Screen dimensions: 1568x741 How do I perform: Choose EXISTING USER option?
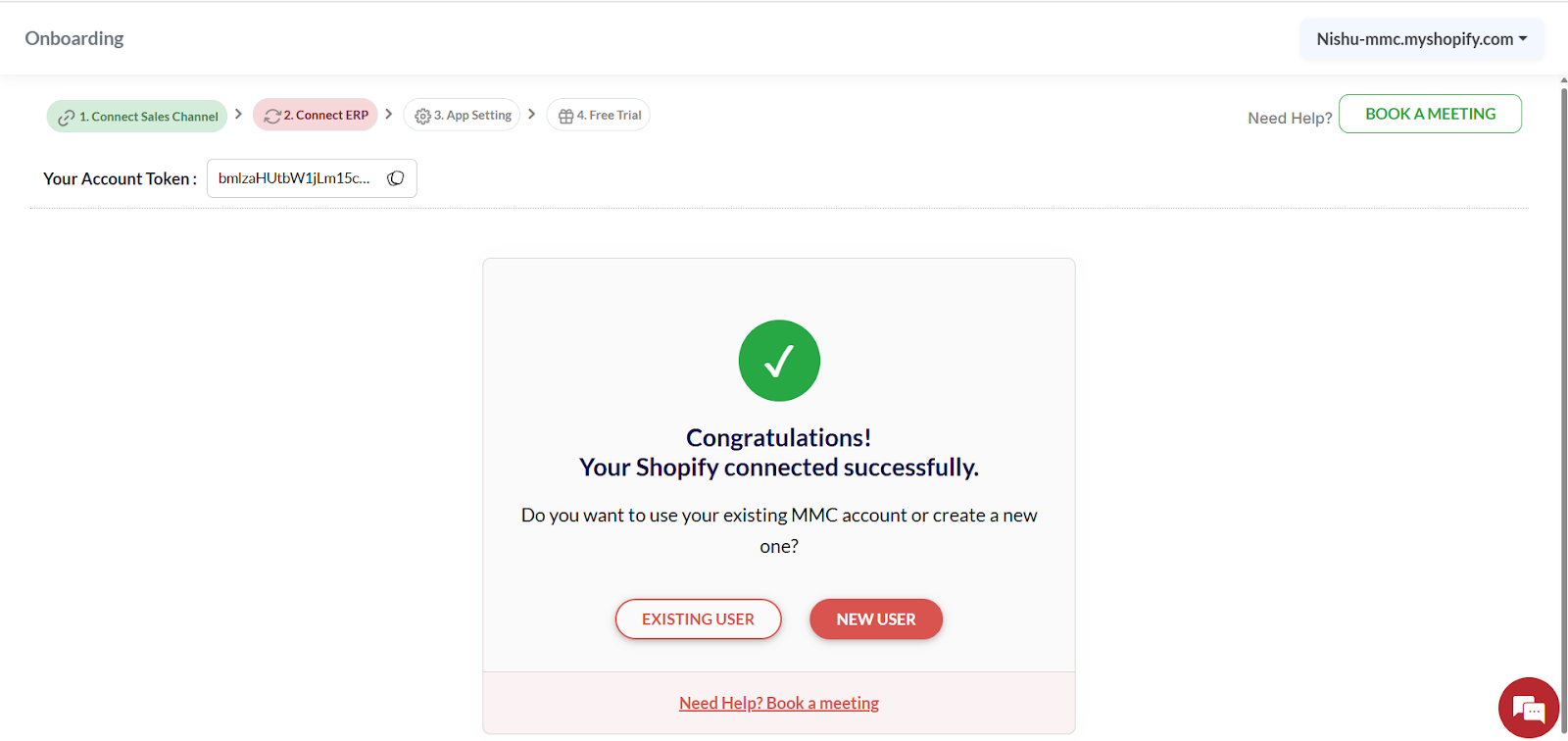click(x=697, y=618)
